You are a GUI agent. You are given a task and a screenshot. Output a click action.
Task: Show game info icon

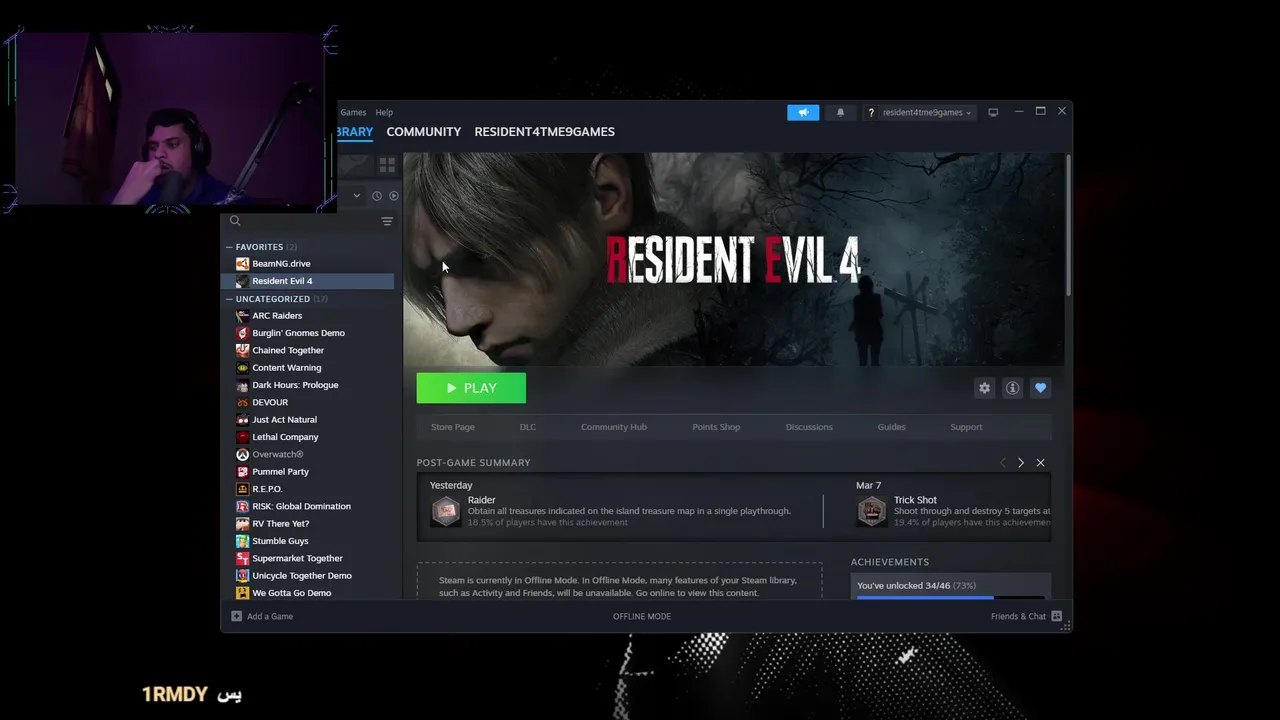(x=1012, y=388)
